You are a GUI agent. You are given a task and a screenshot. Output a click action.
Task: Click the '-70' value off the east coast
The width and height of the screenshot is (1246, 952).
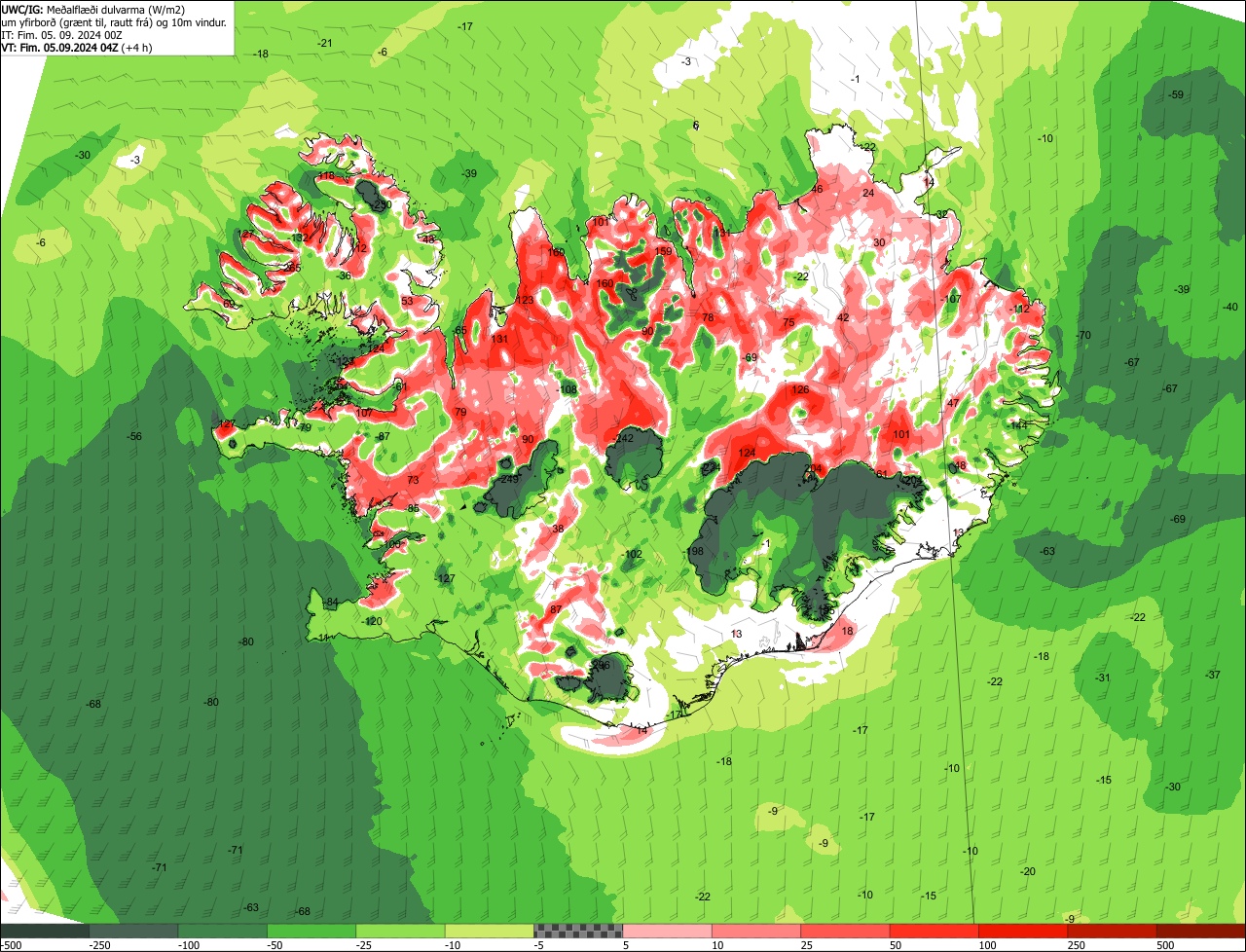1083,336
